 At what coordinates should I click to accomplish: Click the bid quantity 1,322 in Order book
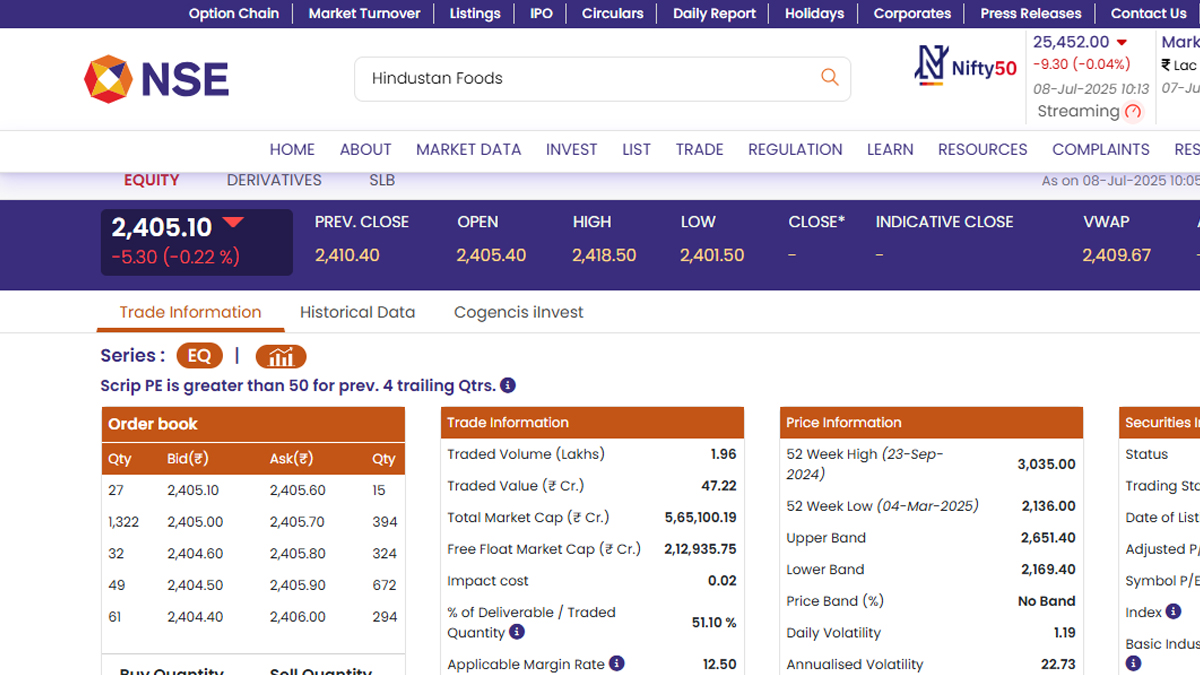tap(124, 522)
